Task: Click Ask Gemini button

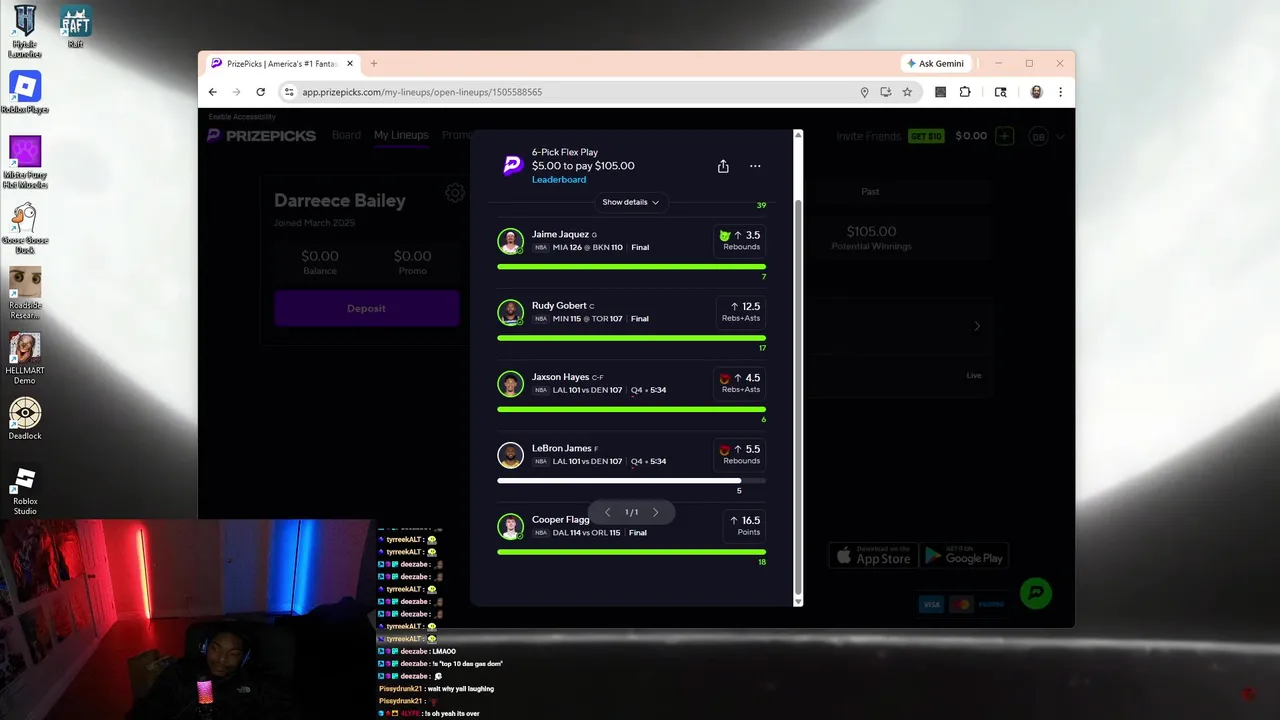Action: click(935, 63)
